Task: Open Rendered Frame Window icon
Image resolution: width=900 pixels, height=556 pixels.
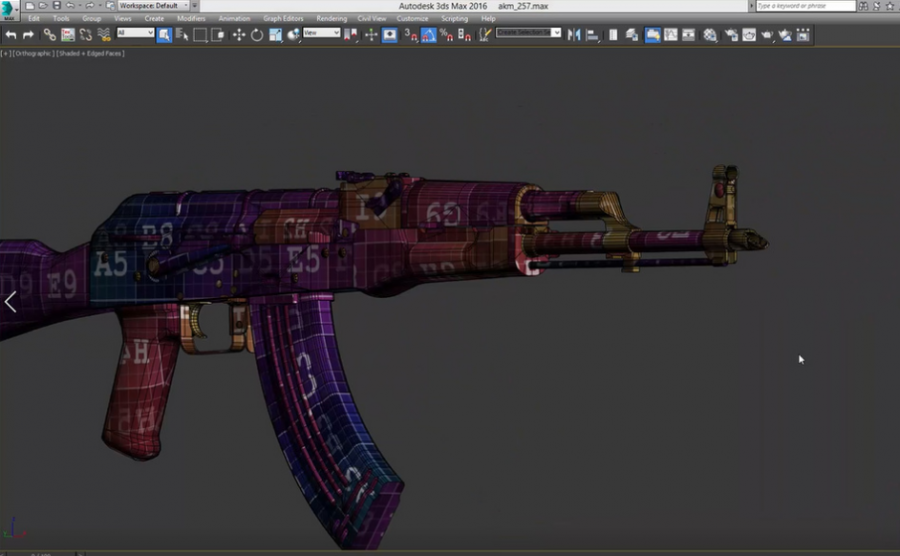Action: click(x=749, y=35)
